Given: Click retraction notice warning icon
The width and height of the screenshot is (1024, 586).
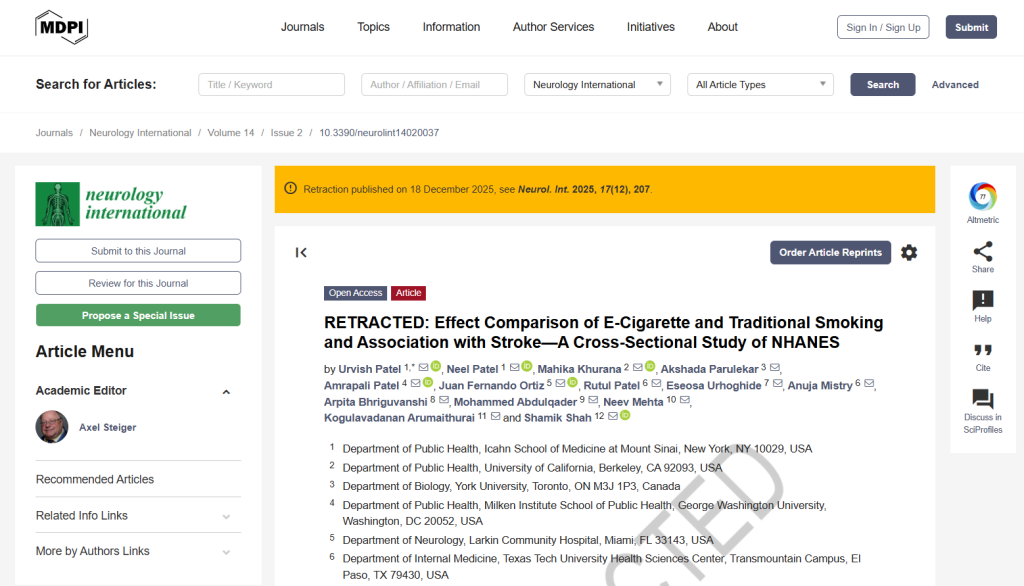Looking at the screenshot, I should click(x=291, y=189).
